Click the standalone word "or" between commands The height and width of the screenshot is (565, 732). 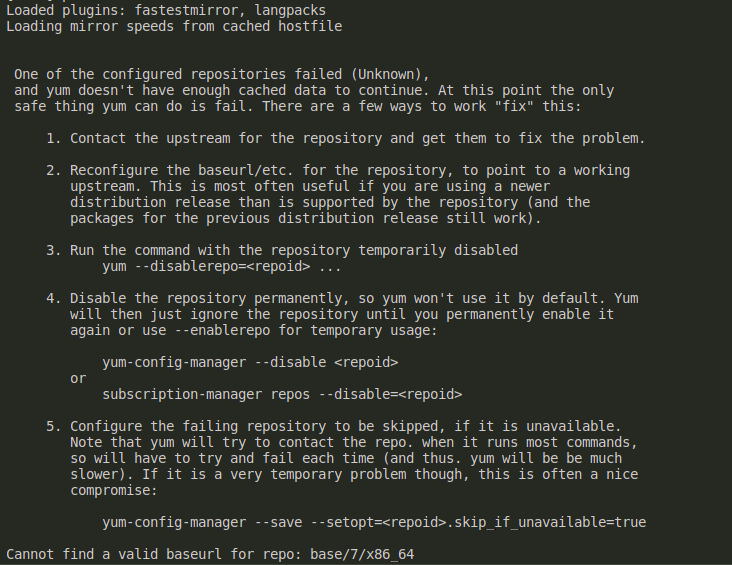[x=78, y=378]
